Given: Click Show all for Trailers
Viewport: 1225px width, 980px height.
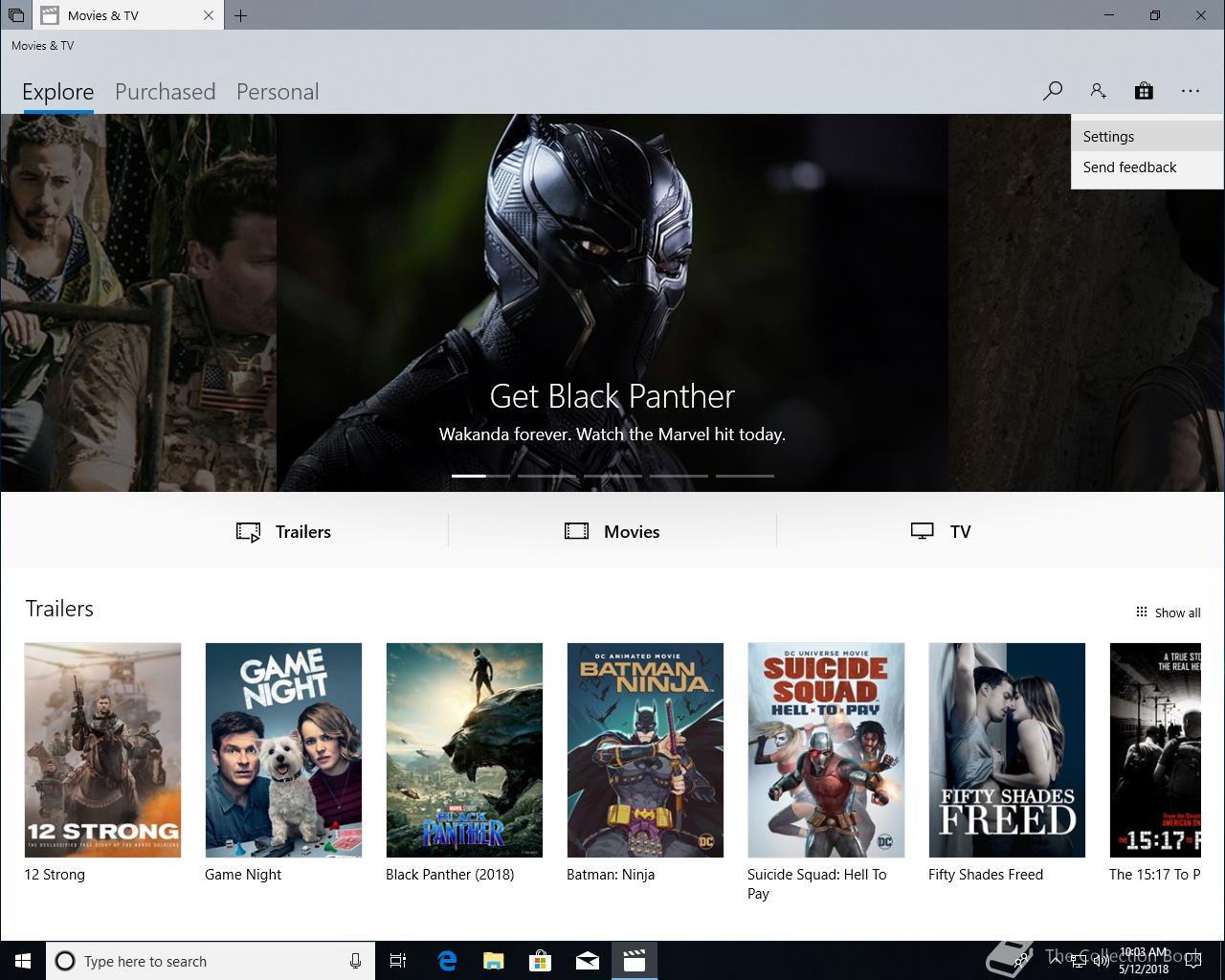Looking at the screenshot, I should point(1168,612).
